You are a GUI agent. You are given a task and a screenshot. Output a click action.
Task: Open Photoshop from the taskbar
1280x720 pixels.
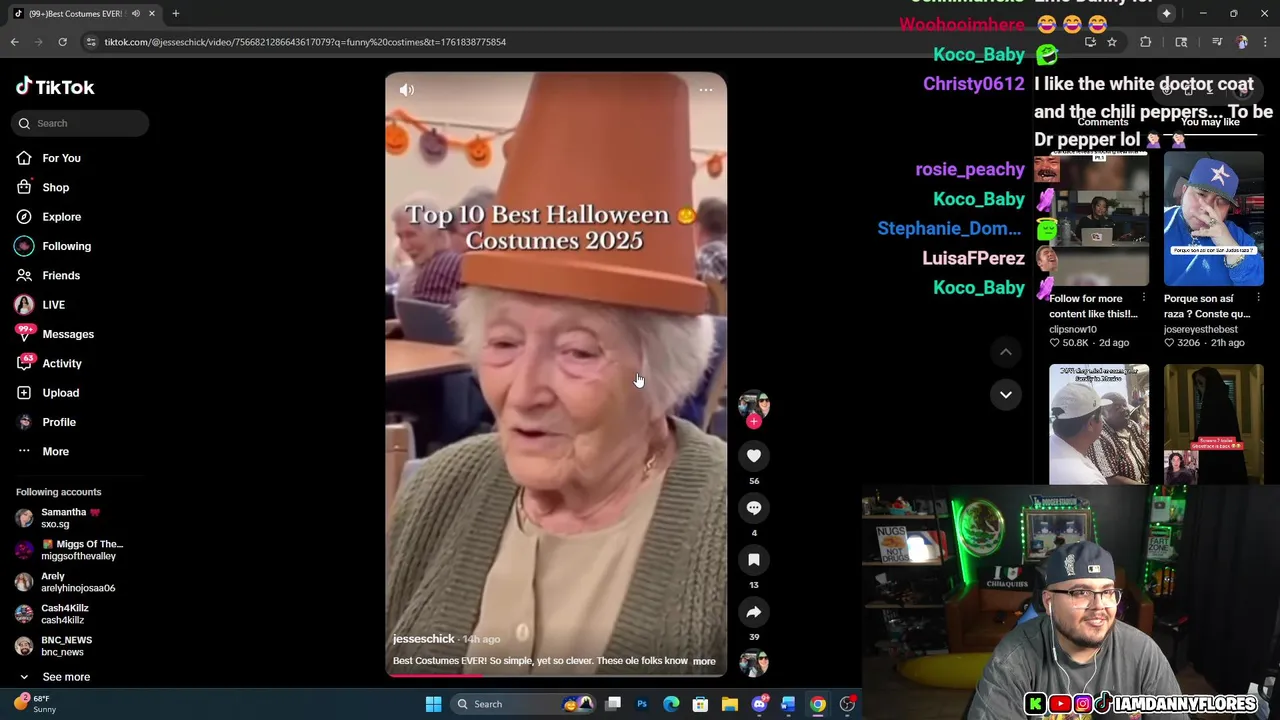coord(642,704)
